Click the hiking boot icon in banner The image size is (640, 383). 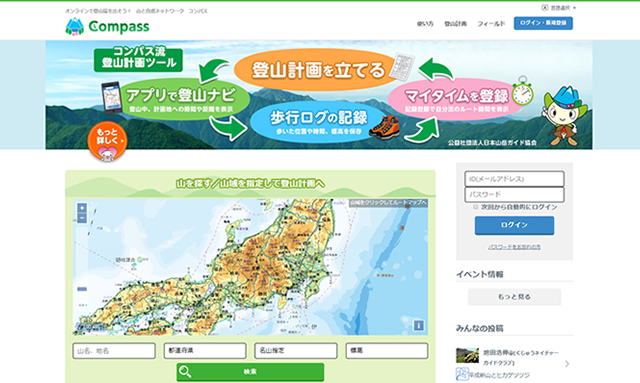pyautogui.click(x=384, y=127)
